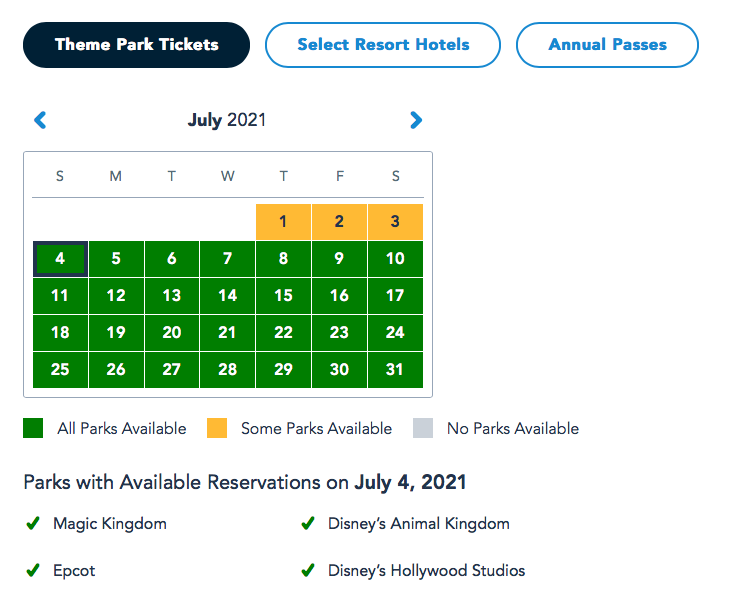The width and height of the screenshot is (746, 601).
Task: Click the yellow Some Parks Available swatch
Action: [217, 428]
